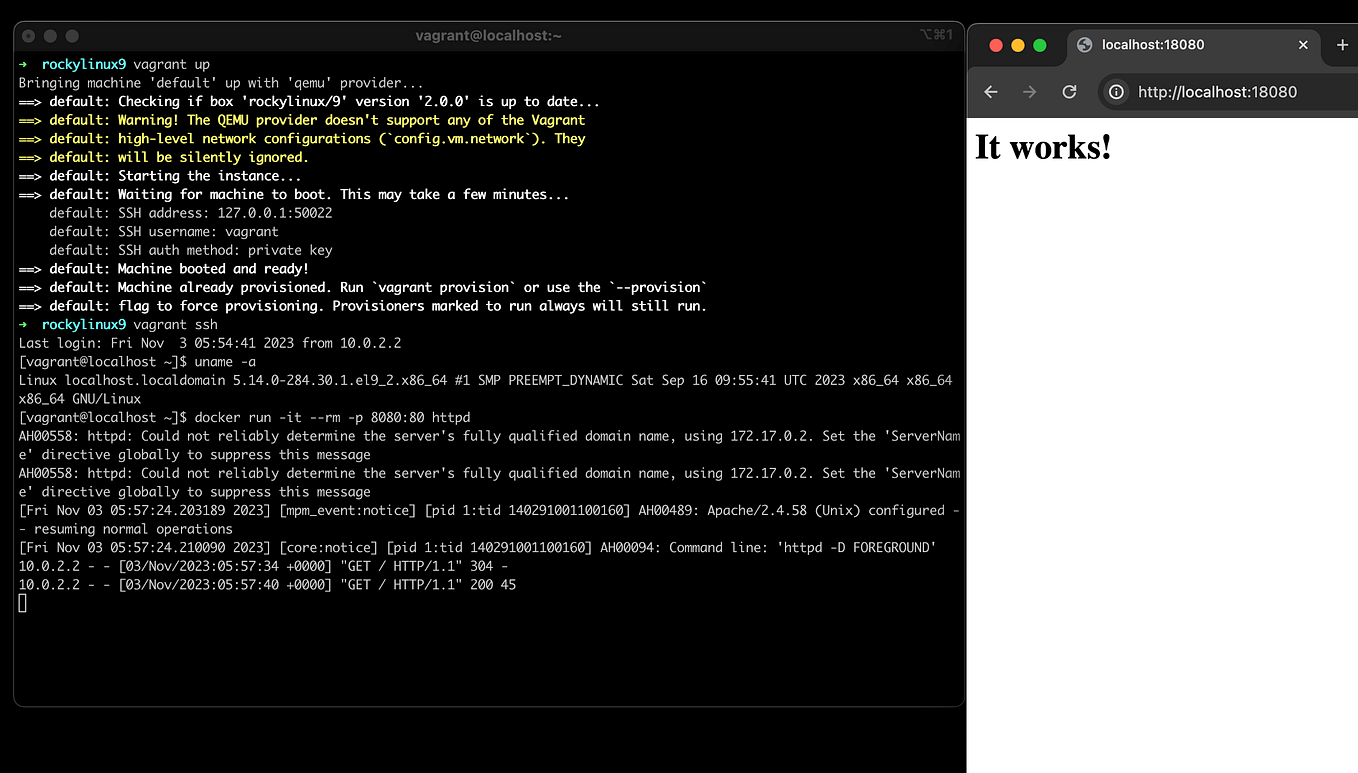The image size is (1358, 773).
Task: Click the back navigation arrow in Chrome
Action: point(990,92)
